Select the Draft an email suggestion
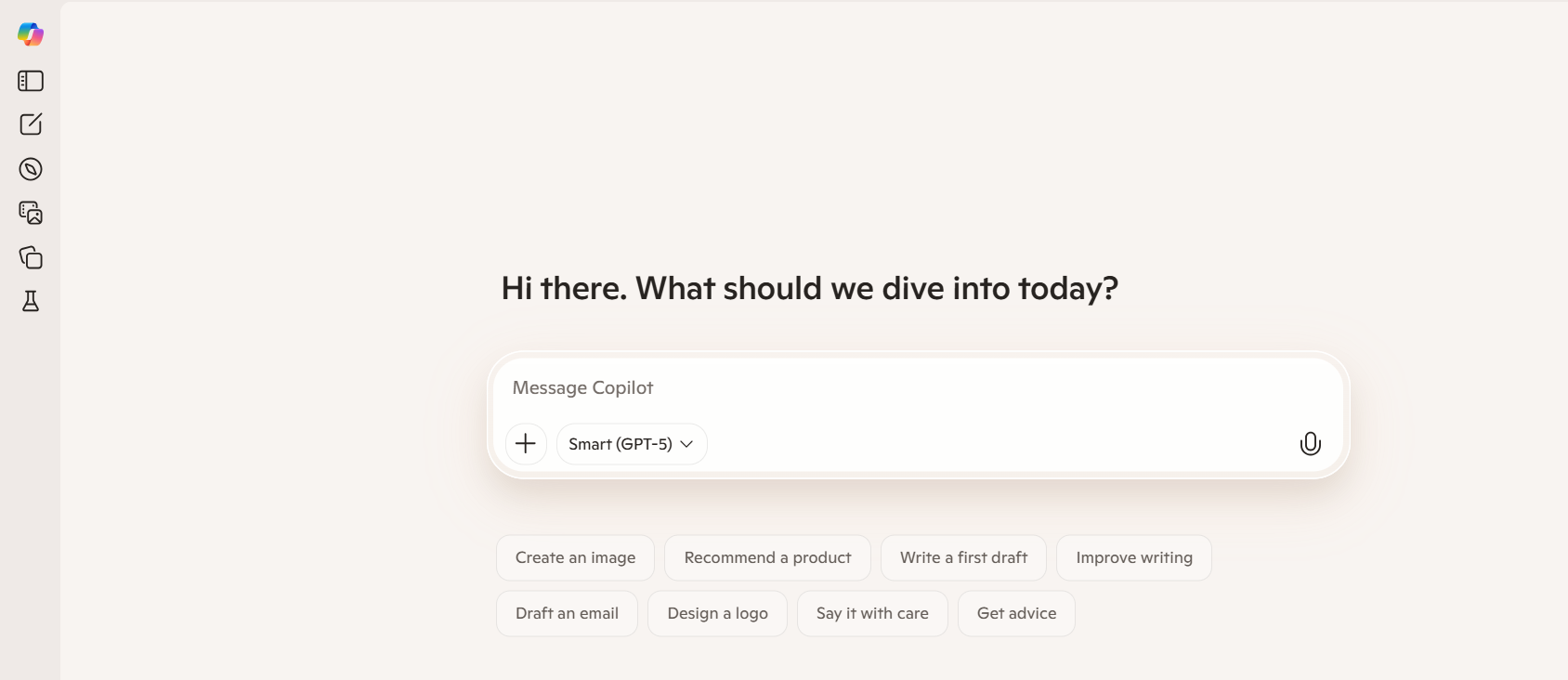1568x680 pixels. [x=567, y=613]
